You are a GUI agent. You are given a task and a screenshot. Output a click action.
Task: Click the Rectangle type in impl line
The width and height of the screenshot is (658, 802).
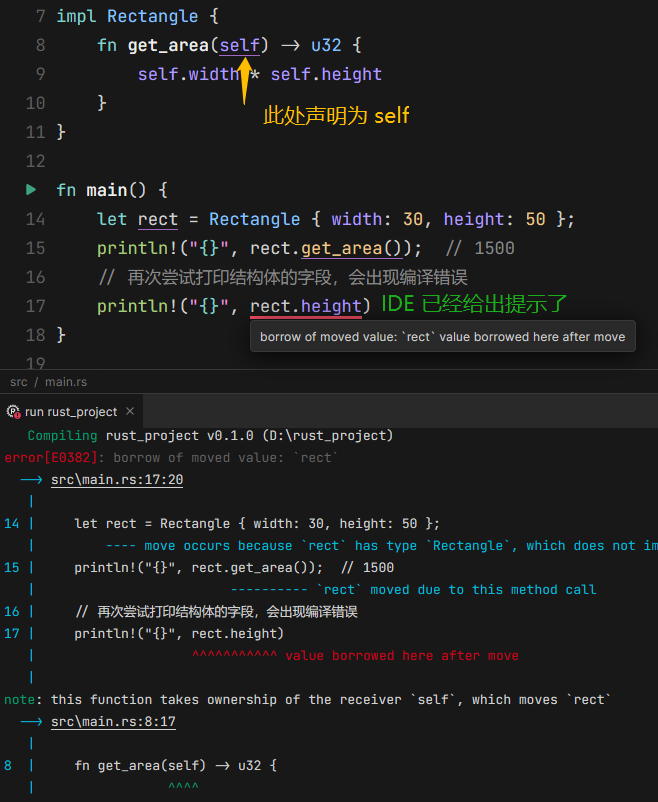(x=152, y=16)
